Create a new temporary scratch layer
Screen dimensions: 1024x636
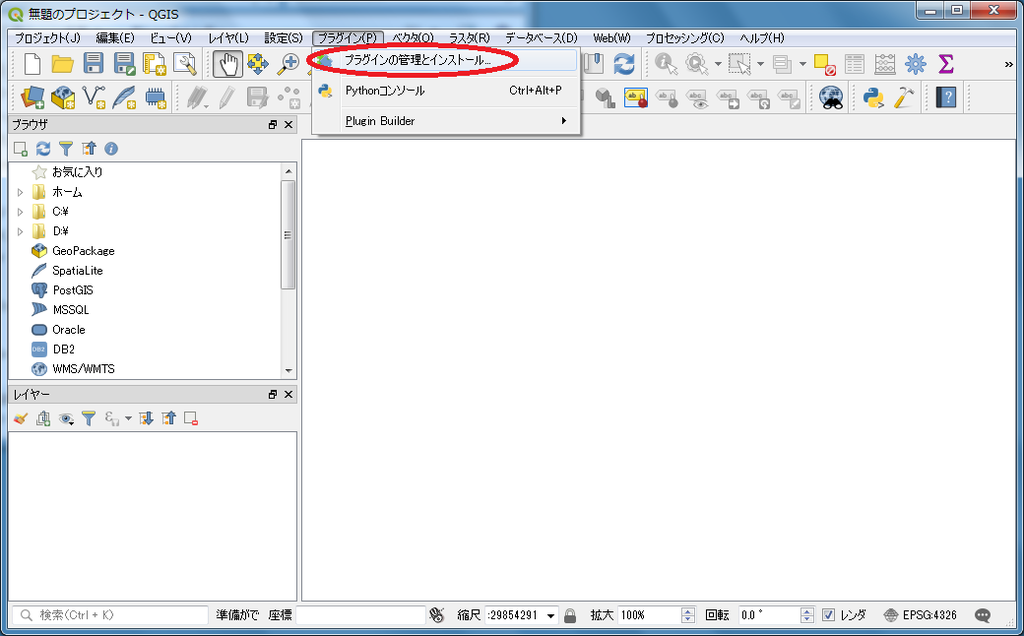(x=155, y=97)
